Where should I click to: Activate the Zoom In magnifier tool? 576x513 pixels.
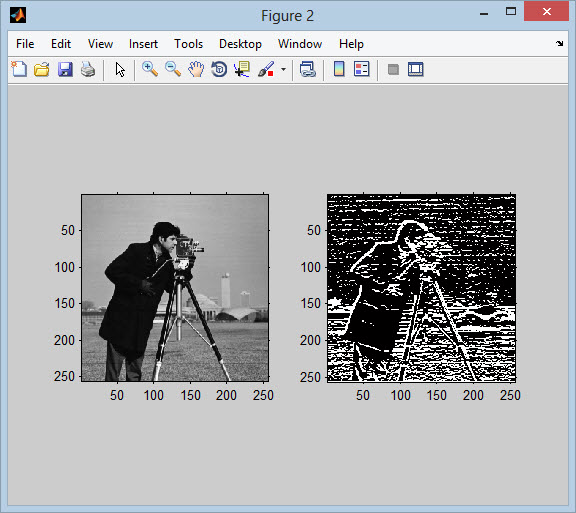click(x=150, y=69)
